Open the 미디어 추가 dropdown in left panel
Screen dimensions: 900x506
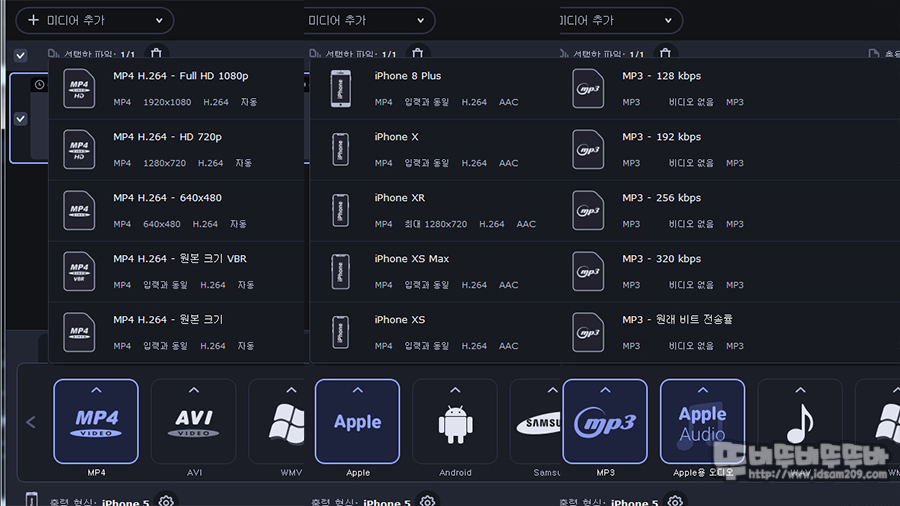(x=95, y=21)
